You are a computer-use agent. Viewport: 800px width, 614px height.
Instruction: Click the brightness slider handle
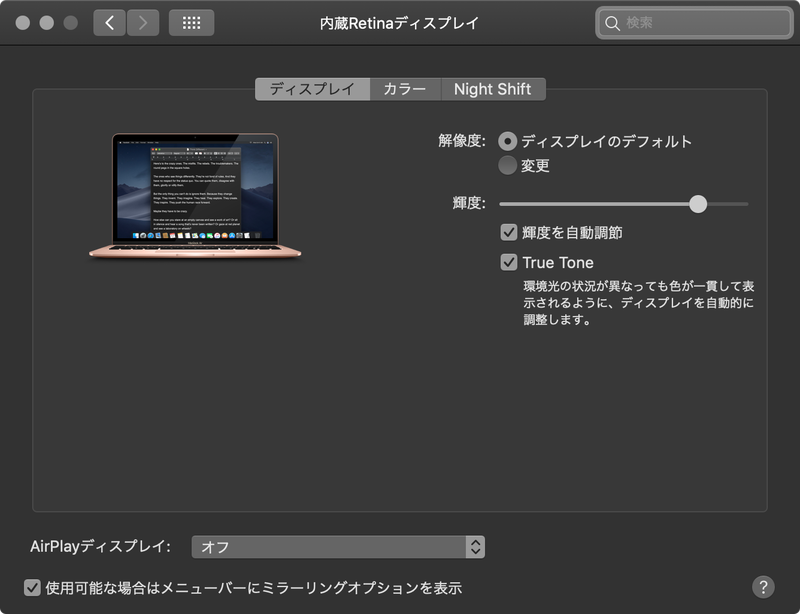(x=699, y=201)
